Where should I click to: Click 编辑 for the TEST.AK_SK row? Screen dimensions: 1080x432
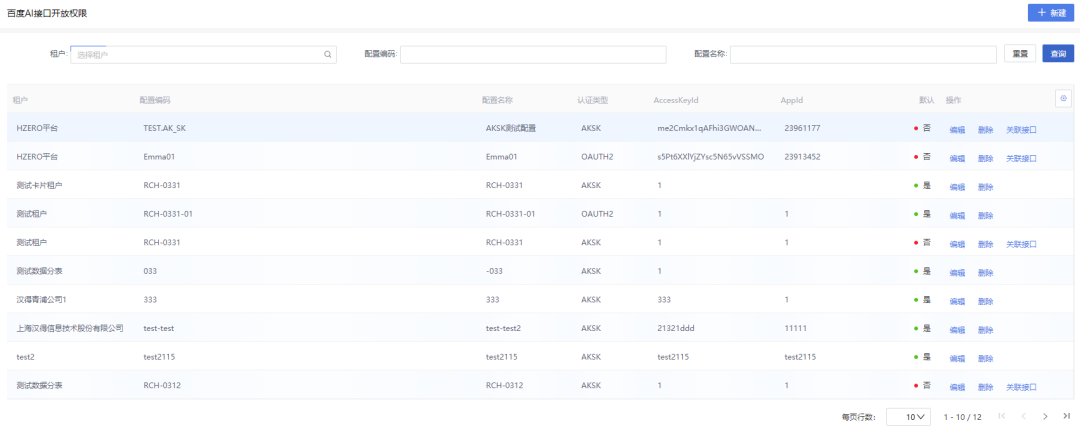click(x=957, y=129)
